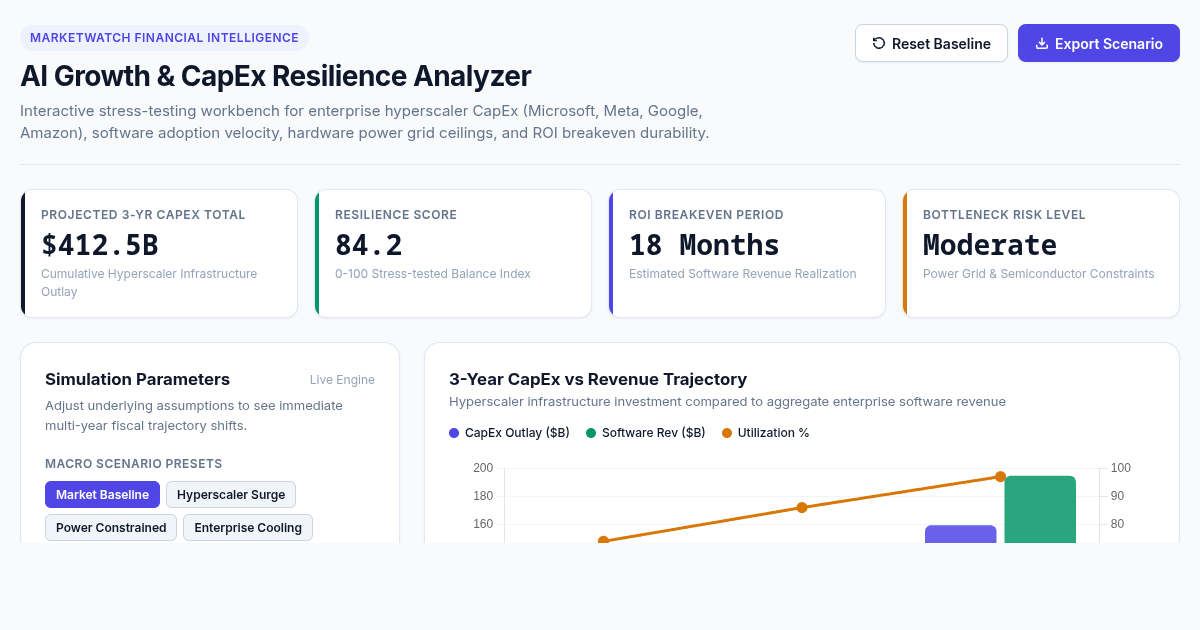Click the green Software Rev legend dot
1200x630 pixels.
[591, 433]
